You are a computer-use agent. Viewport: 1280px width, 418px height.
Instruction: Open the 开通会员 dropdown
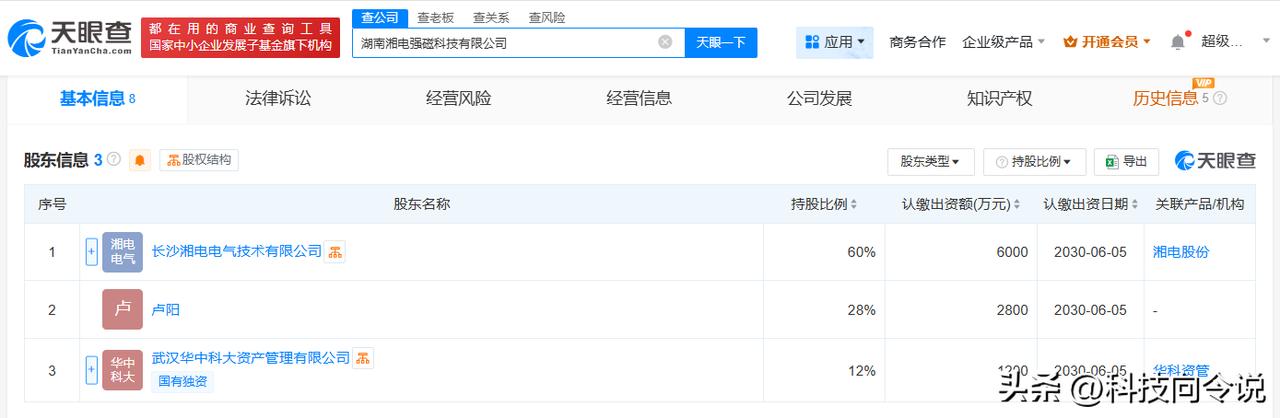1107,42
